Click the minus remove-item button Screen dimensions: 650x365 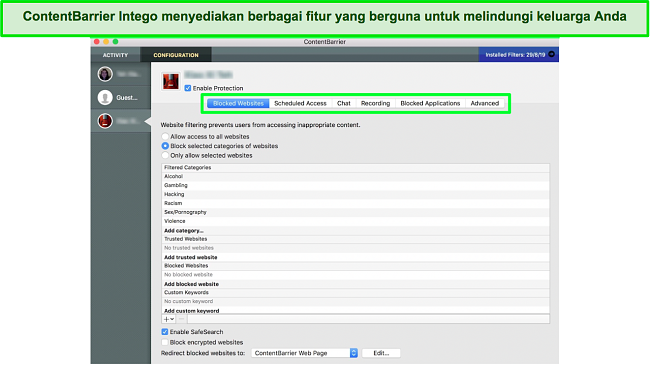coord(182,319)
